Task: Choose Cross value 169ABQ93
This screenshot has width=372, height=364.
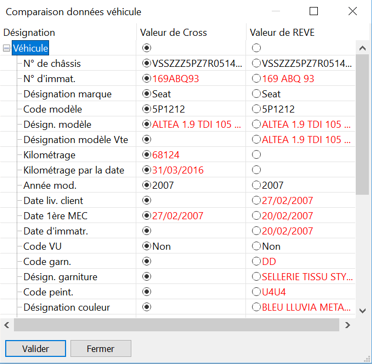Action: 146,79
